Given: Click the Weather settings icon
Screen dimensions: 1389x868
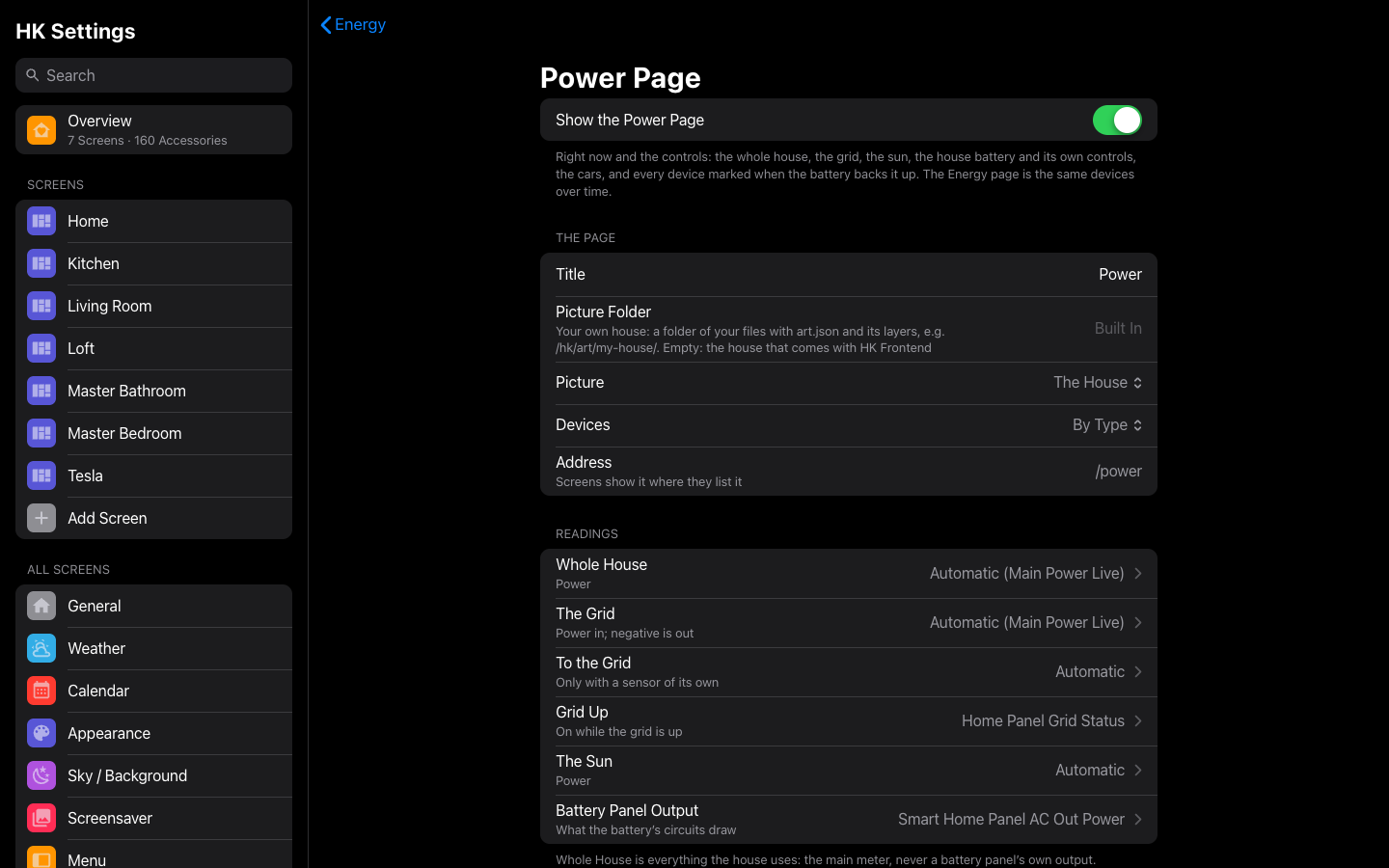Looking at the screenshot, I should click(x=41, y=648).
